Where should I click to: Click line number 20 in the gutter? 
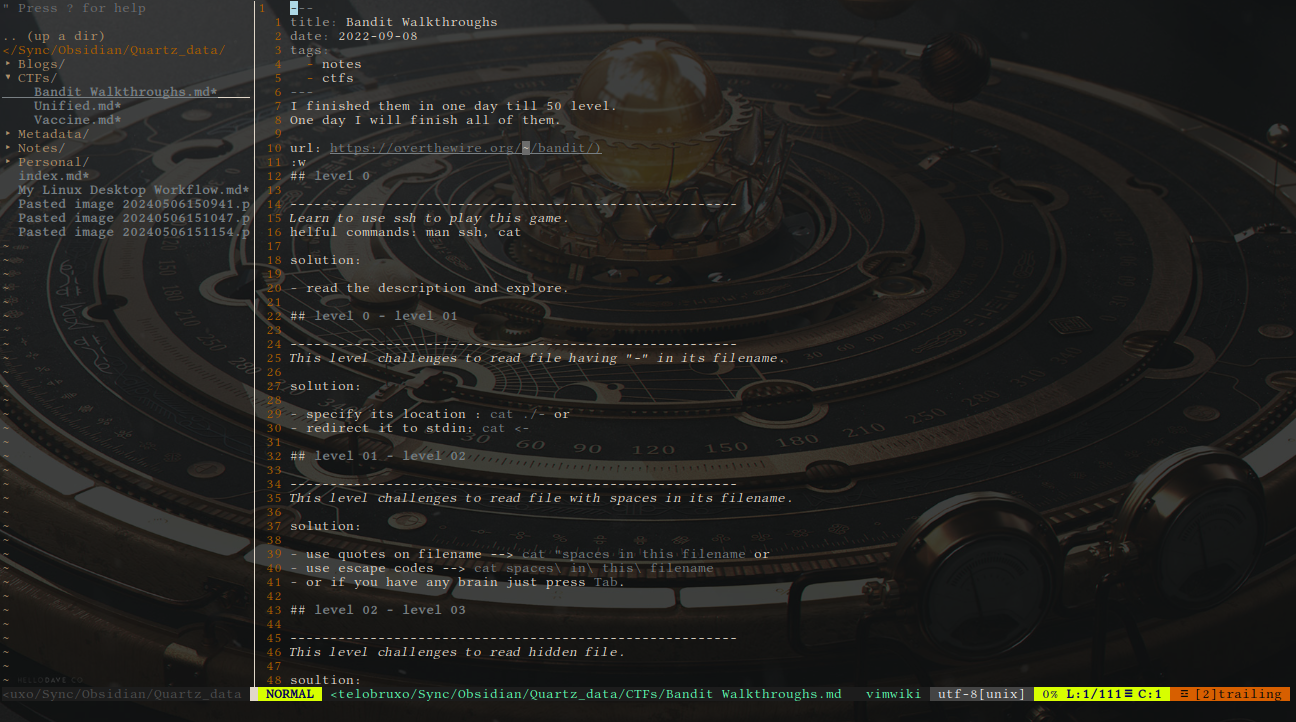tap(274, 288)
